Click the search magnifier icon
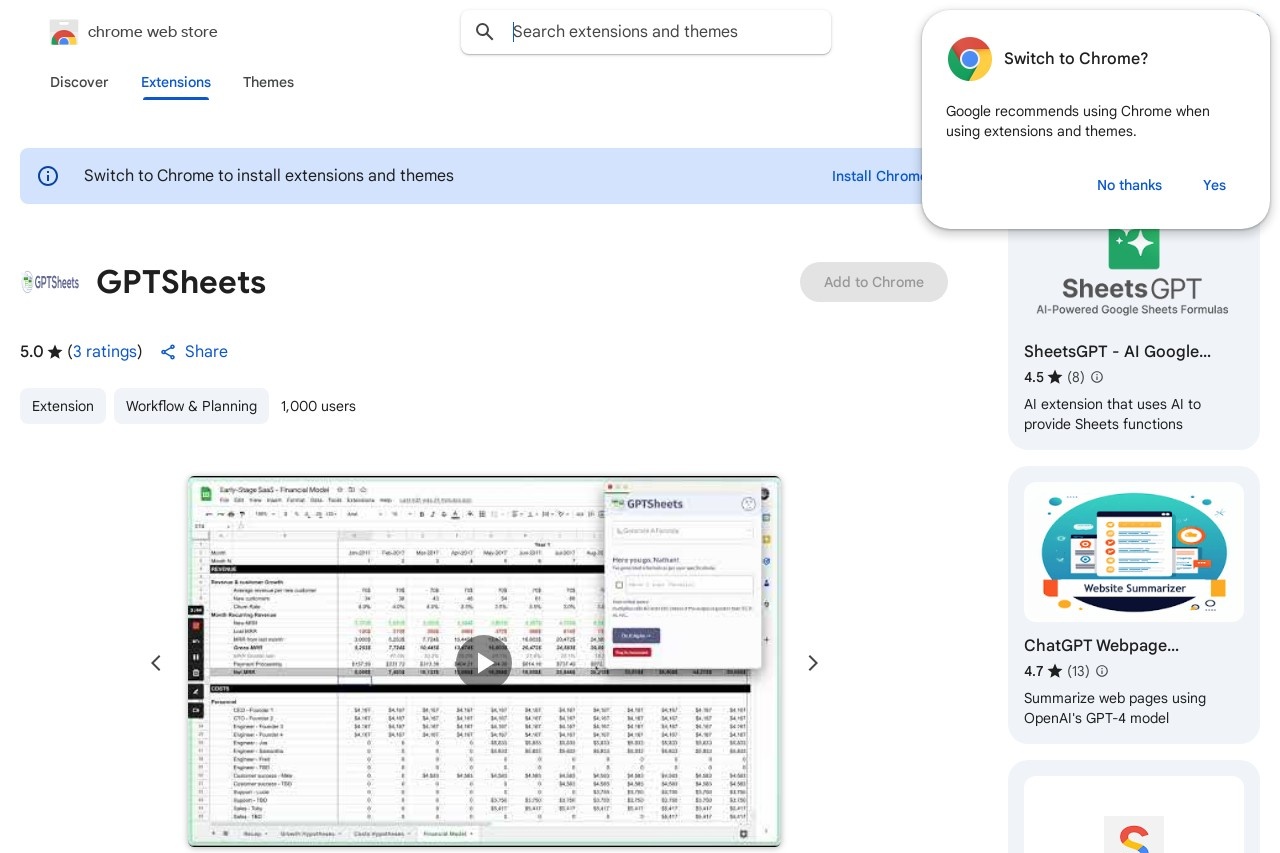This screenshot has height=853, width=1280. 485,32
